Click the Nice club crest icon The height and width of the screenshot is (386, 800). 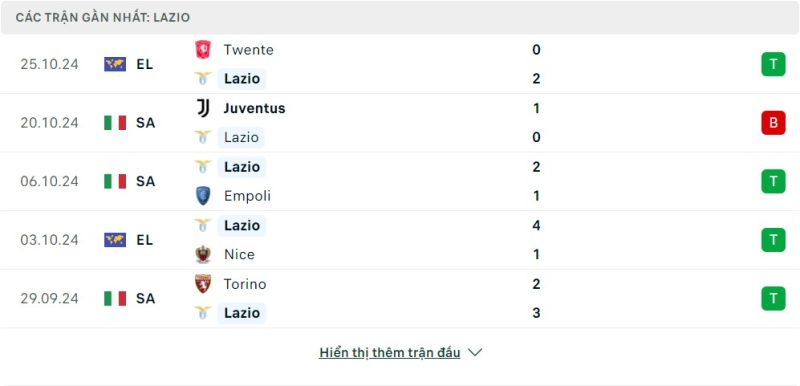pyautogui.click(x=203, y=254)
